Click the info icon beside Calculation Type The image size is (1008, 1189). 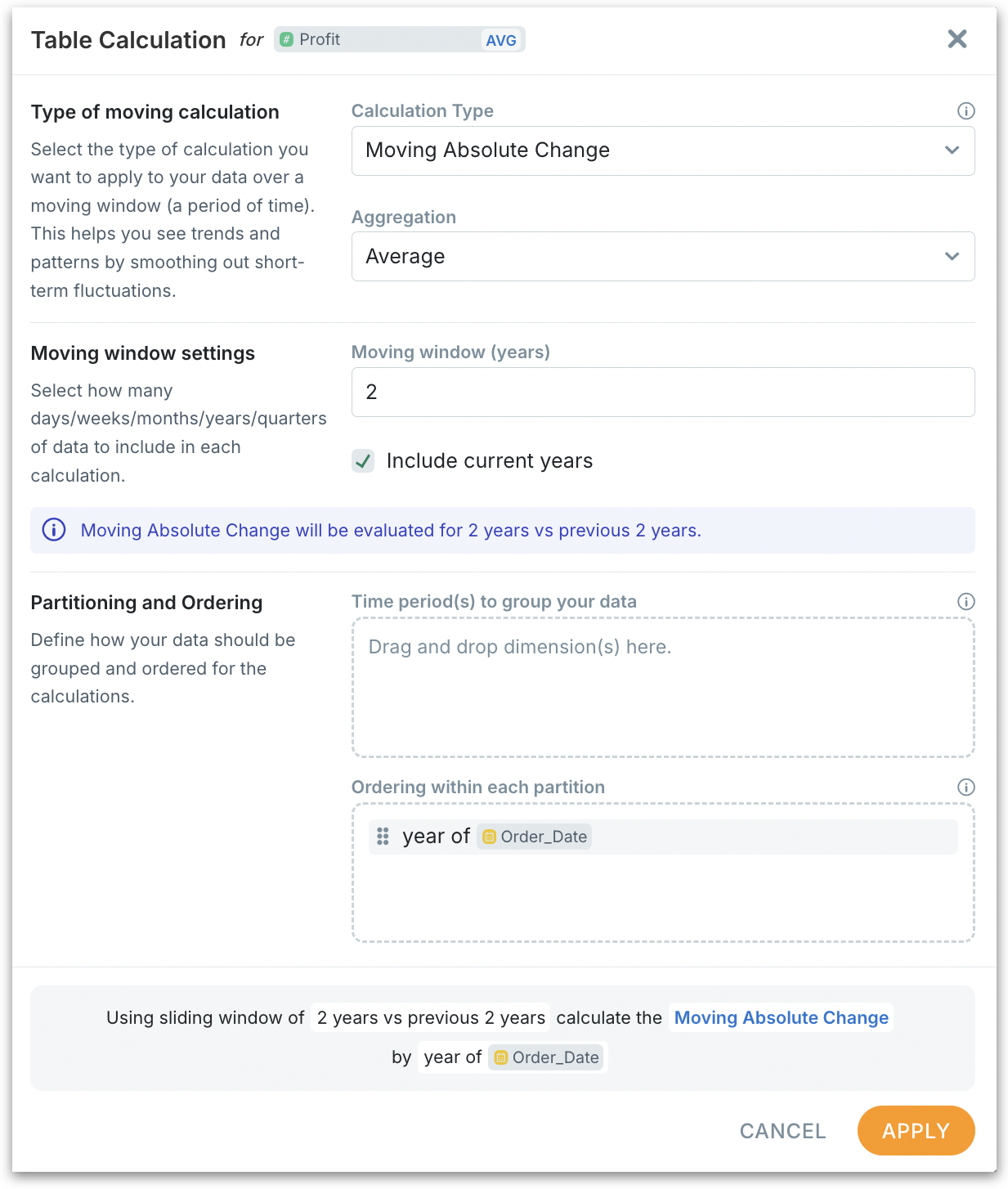click(965, 111)
